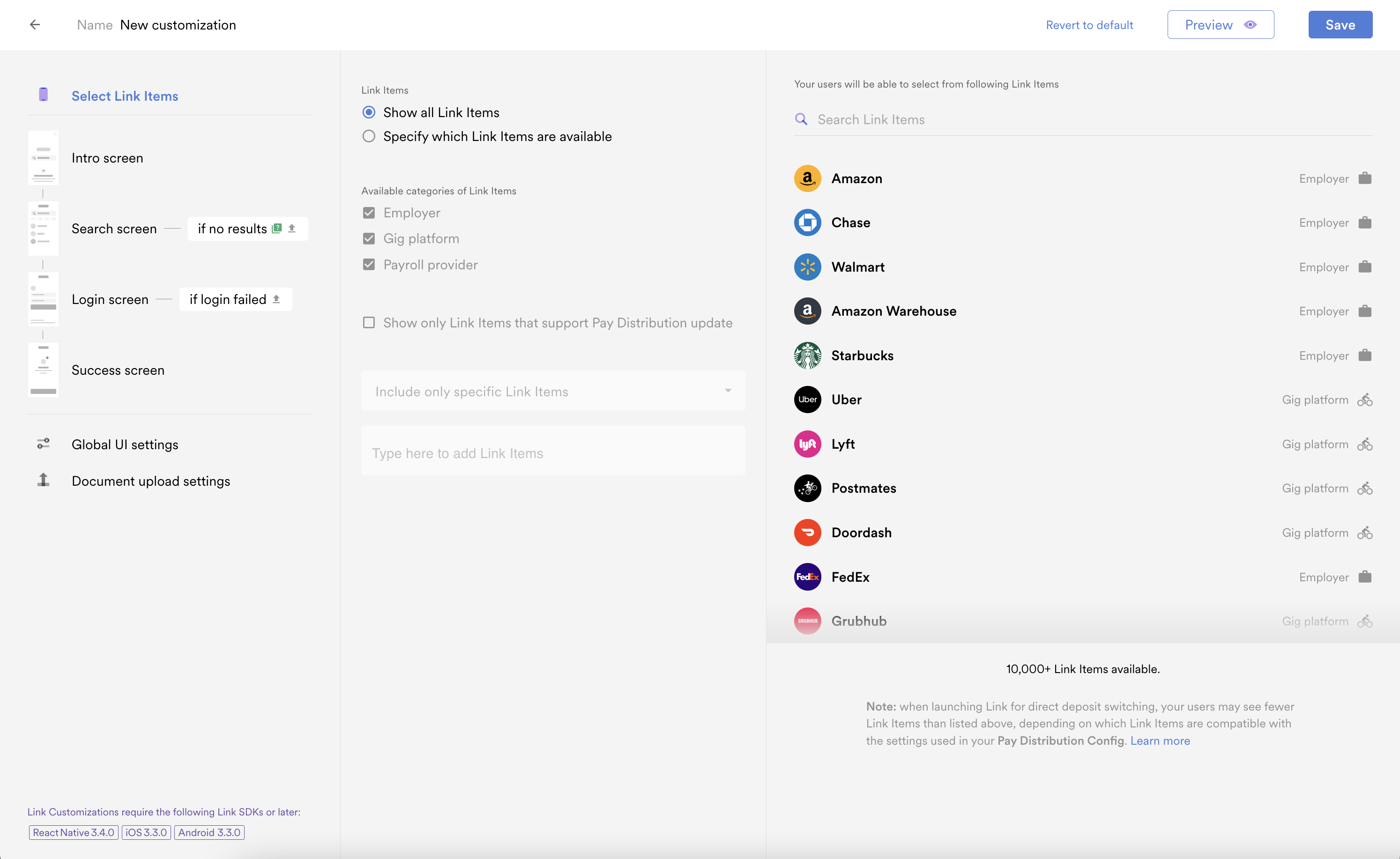Click the Walmart spark logo icon
This screenshot has height=859, width=1400.
pos(807,267)
